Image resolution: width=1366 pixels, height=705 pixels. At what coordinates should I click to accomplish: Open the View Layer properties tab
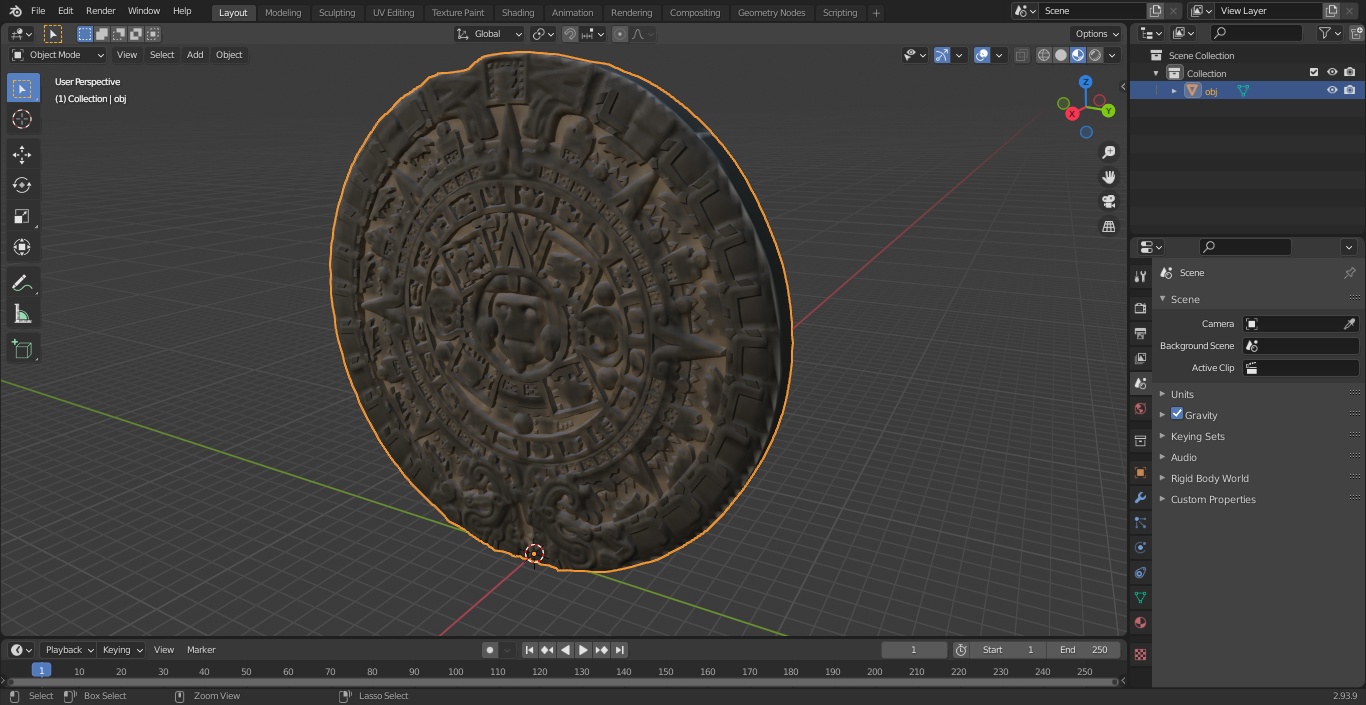(x=1140, y=358)
